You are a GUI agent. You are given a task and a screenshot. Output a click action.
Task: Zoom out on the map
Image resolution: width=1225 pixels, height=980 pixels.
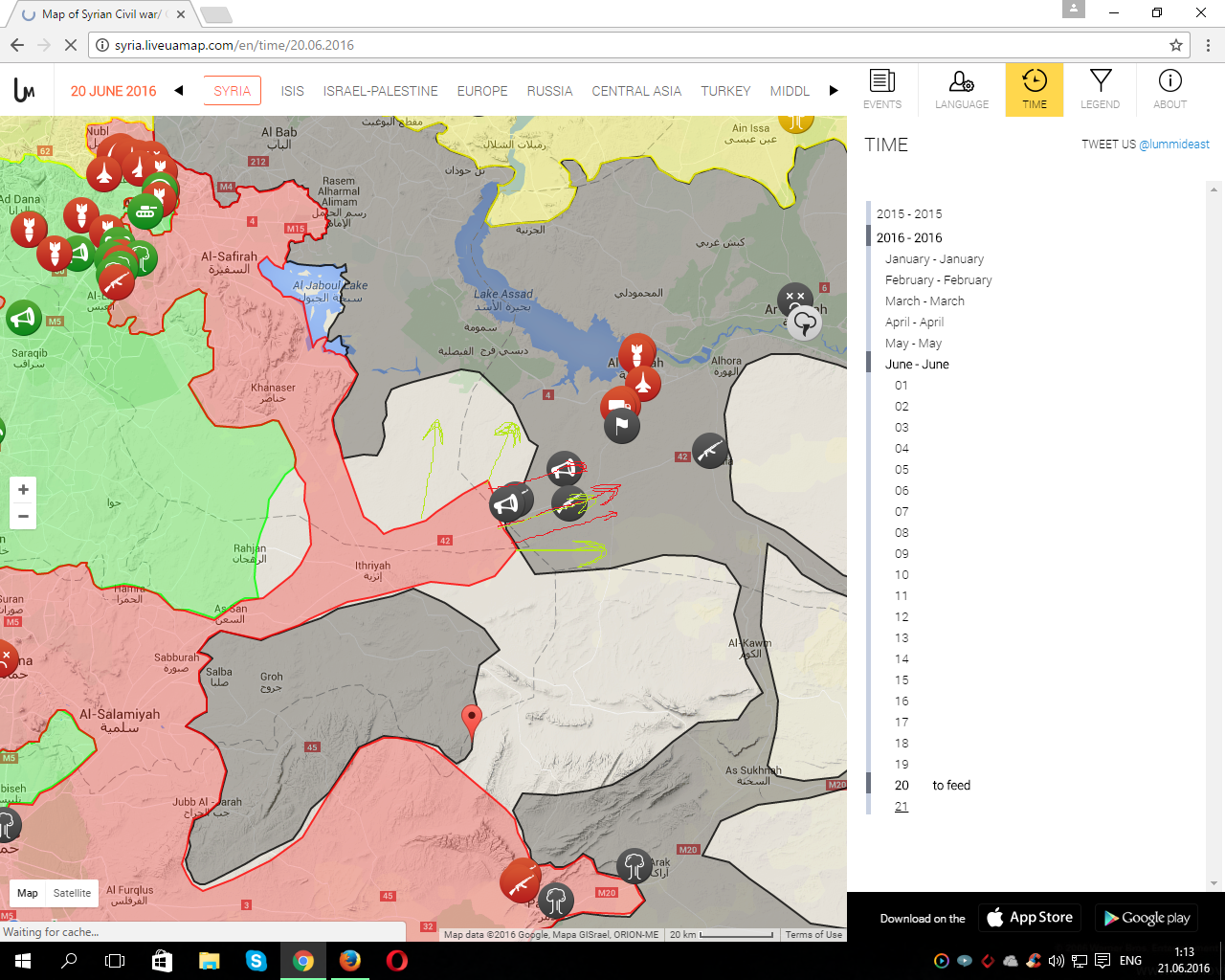[x=23, y=516]
